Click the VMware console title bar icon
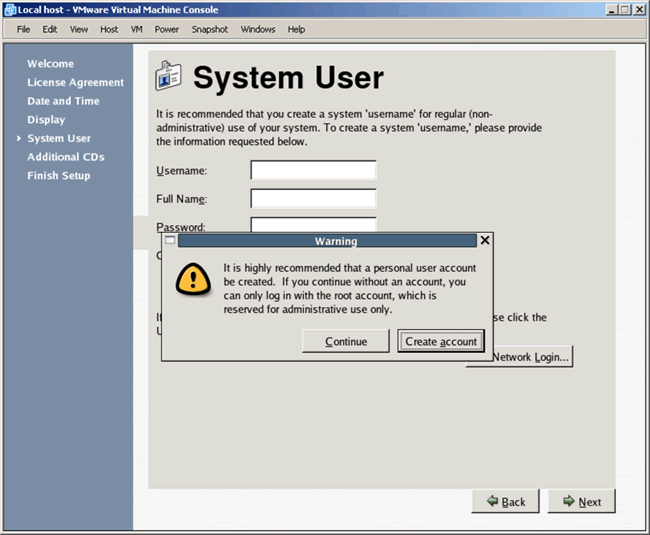The image size is (650, 535). click(x=9, y=9)
